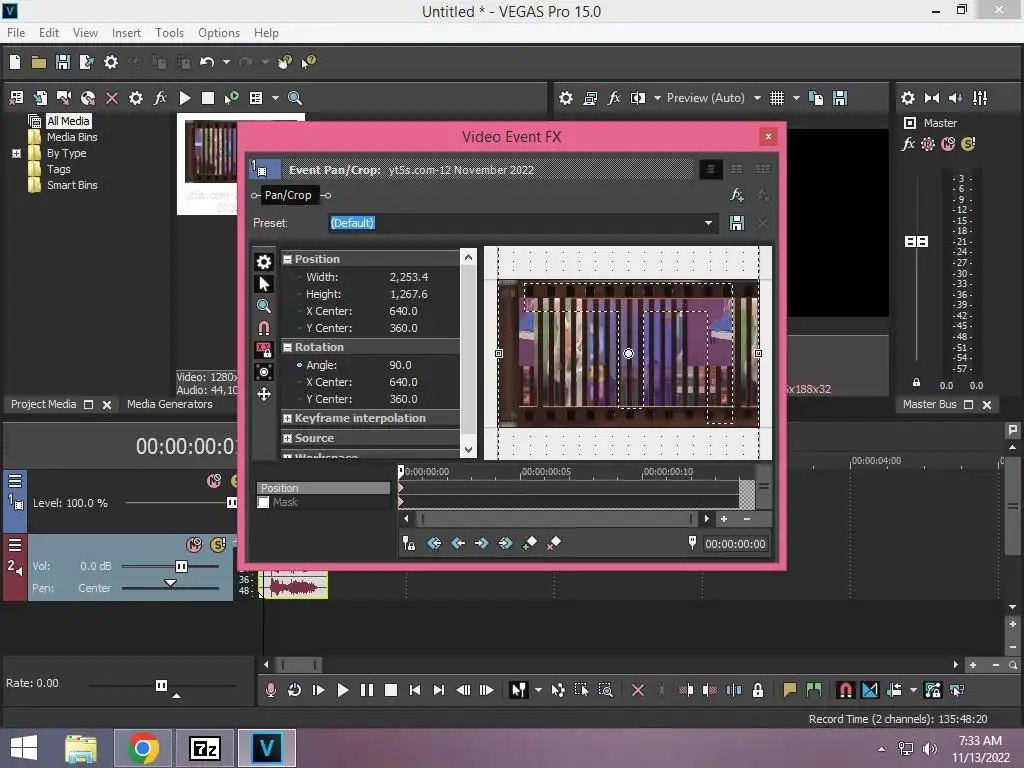Screen dimensions: 1024x768
Task: Select the Normal Edit arrow tool in Pan/Crop
Action: (x=264, y=284)
